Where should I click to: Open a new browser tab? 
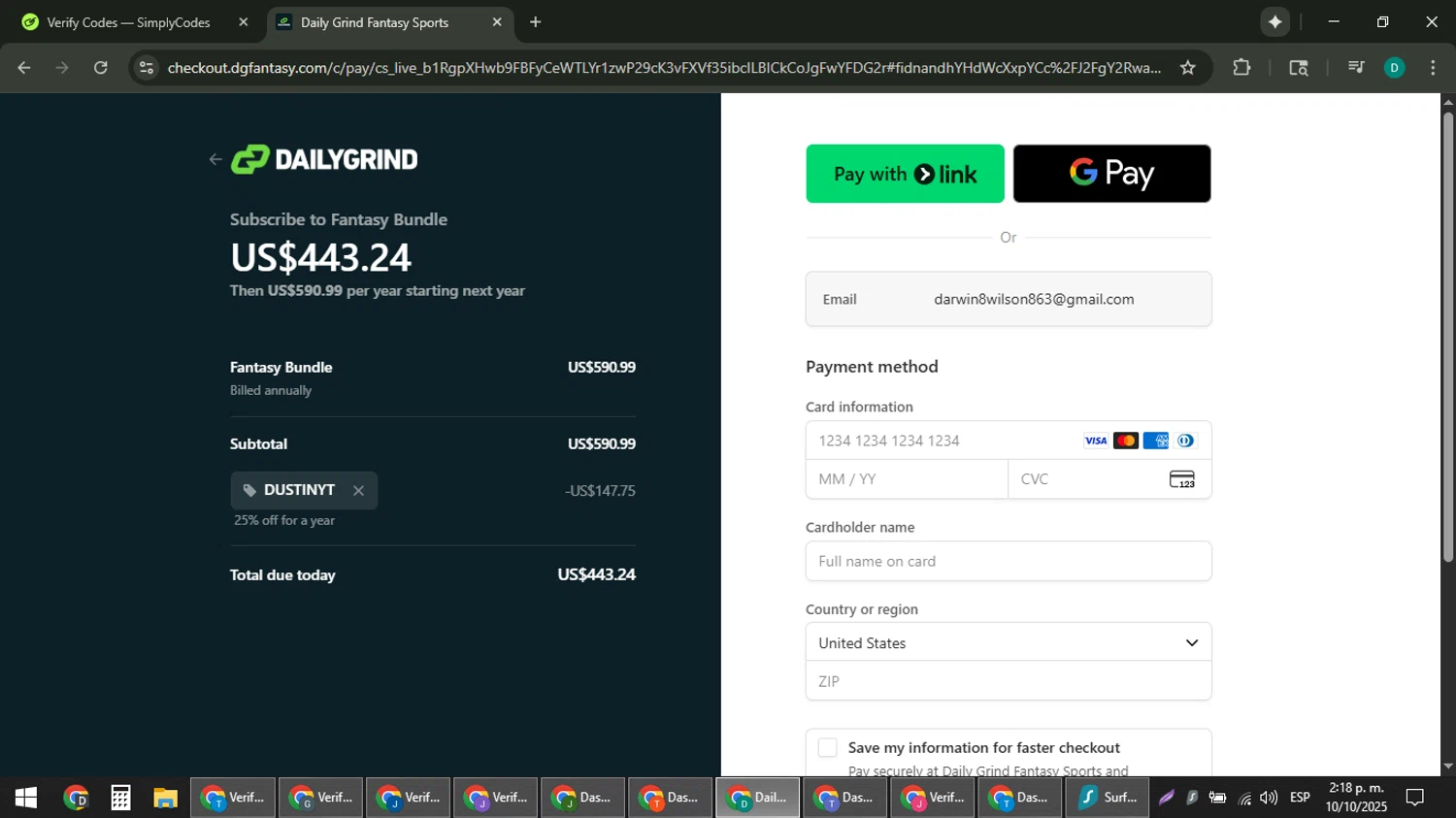coord(536,22)
